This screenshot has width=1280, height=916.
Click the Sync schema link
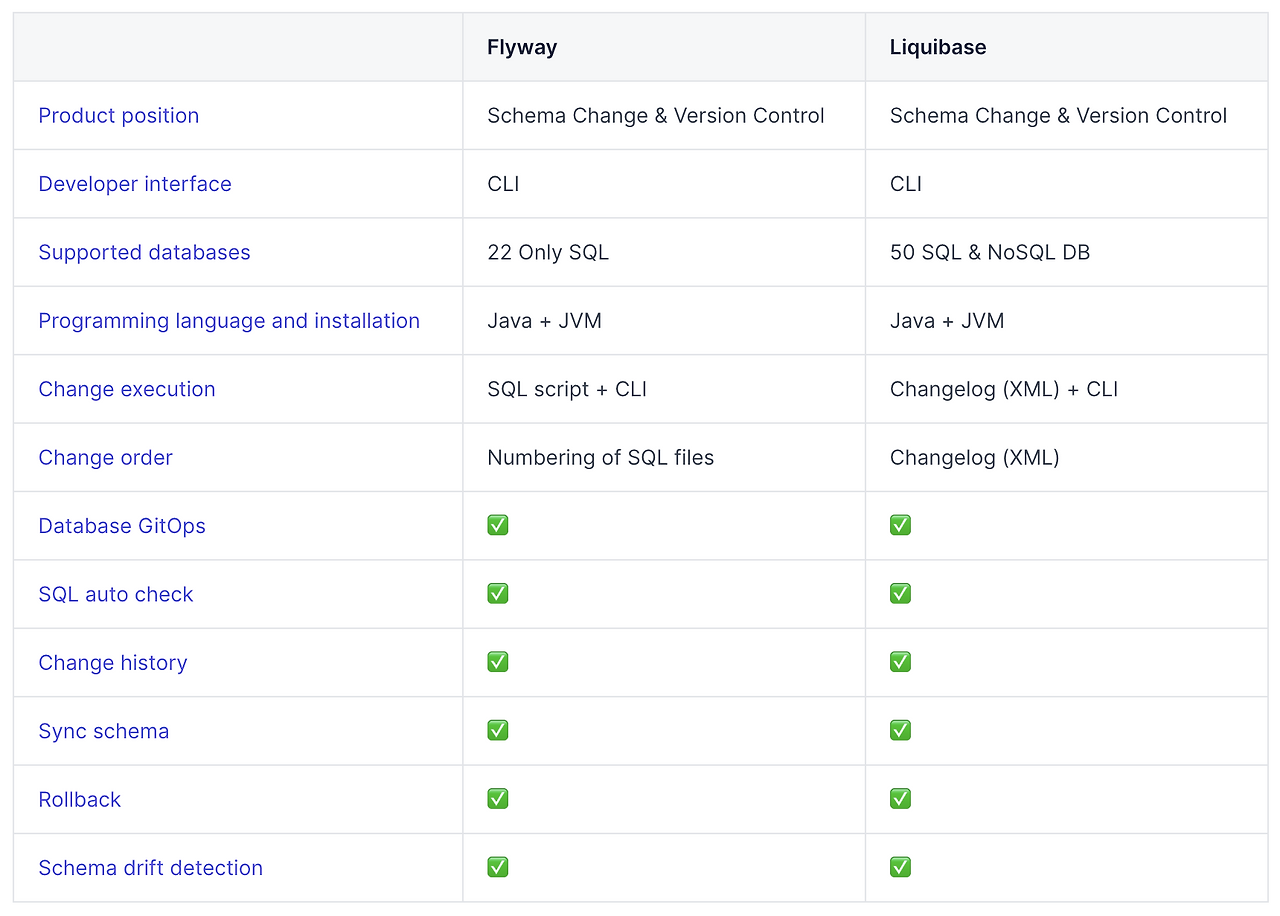[x=103, y=731]
